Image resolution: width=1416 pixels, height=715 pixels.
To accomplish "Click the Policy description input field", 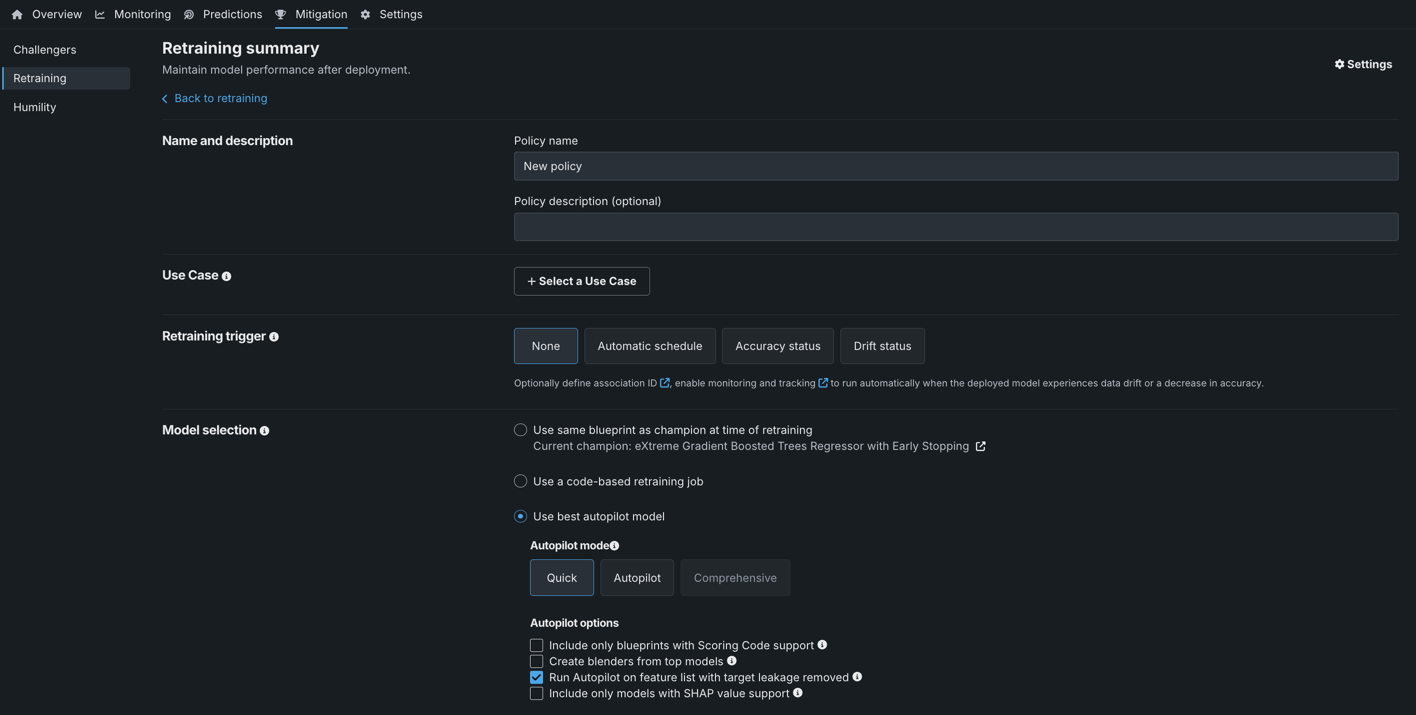I will [x=955, y=227].
